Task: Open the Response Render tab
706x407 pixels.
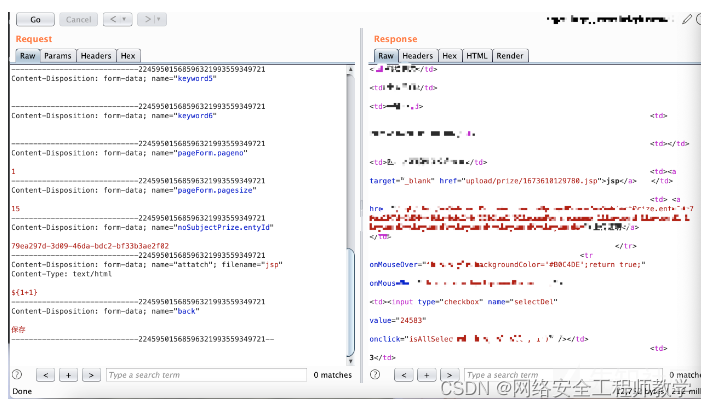Action: click(x=510, y=56)
